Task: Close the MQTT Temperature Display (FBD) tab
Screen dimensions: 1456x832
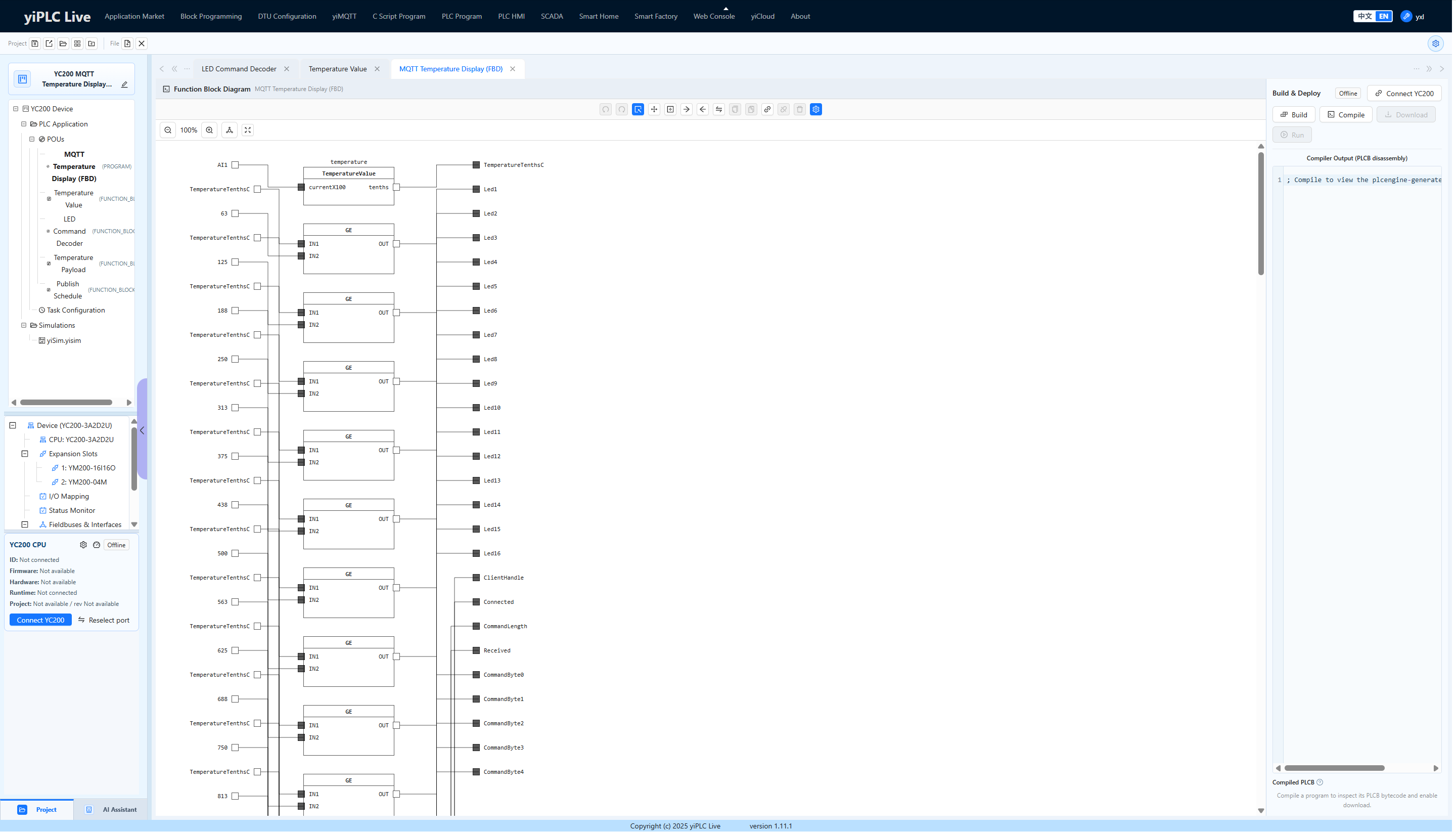Action: [513, 69]
